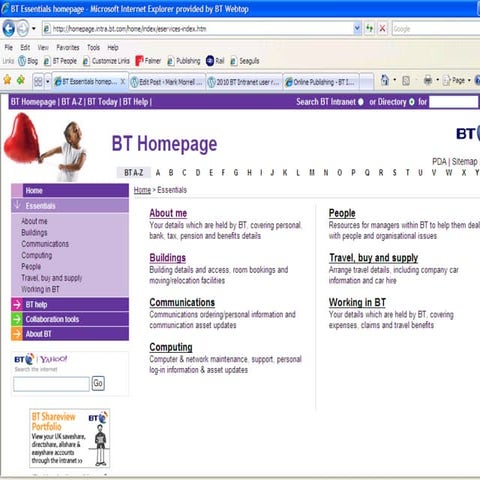Switch to Edit Post - Mark Morrell tab

(x=167, y=82)
